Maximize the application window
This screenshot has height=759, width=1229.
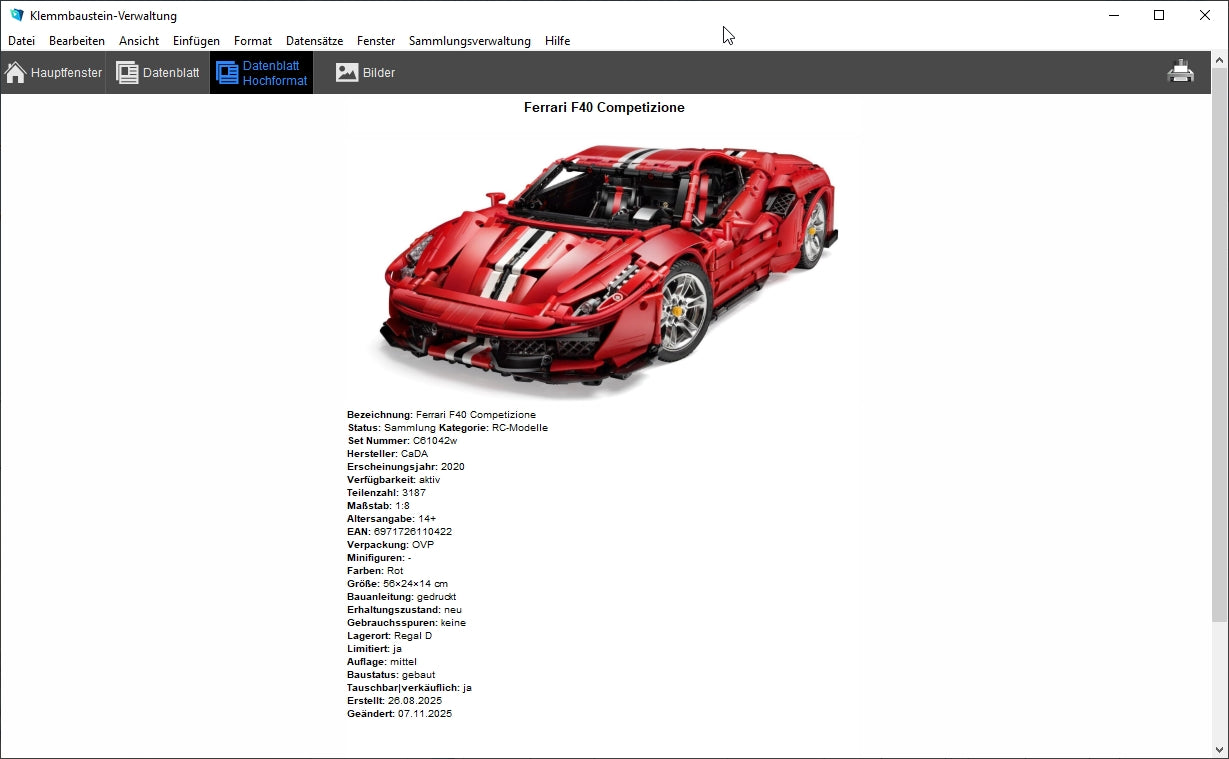[x=1159, y=15]
